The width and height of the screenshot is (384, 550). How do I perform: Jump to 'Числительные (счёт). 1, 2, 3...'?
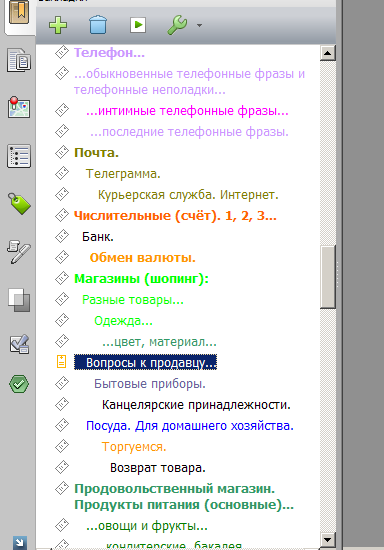coord(175,216)
